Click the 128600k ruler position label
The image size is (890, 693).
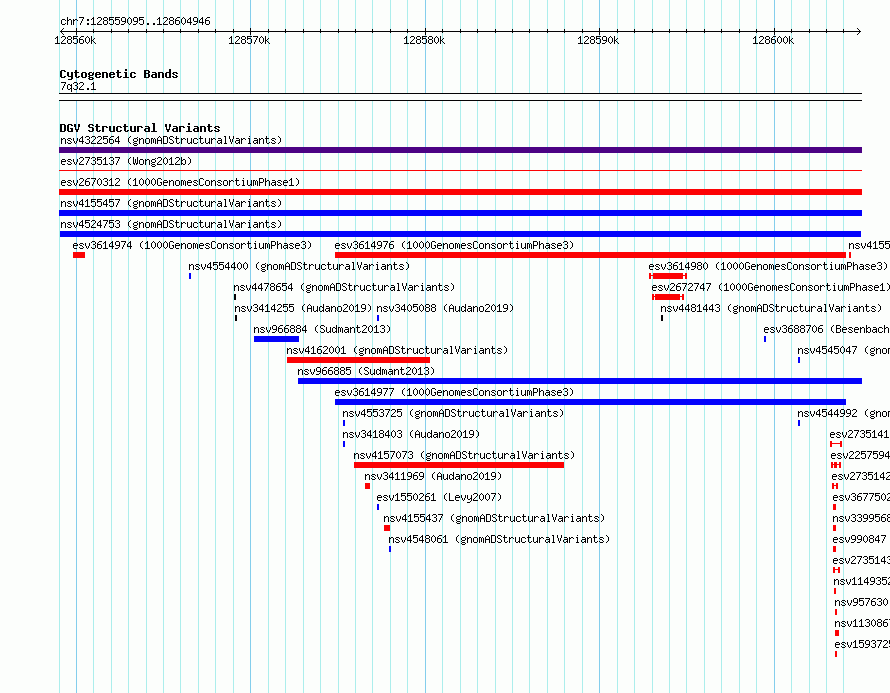click(x=773, y=40)
